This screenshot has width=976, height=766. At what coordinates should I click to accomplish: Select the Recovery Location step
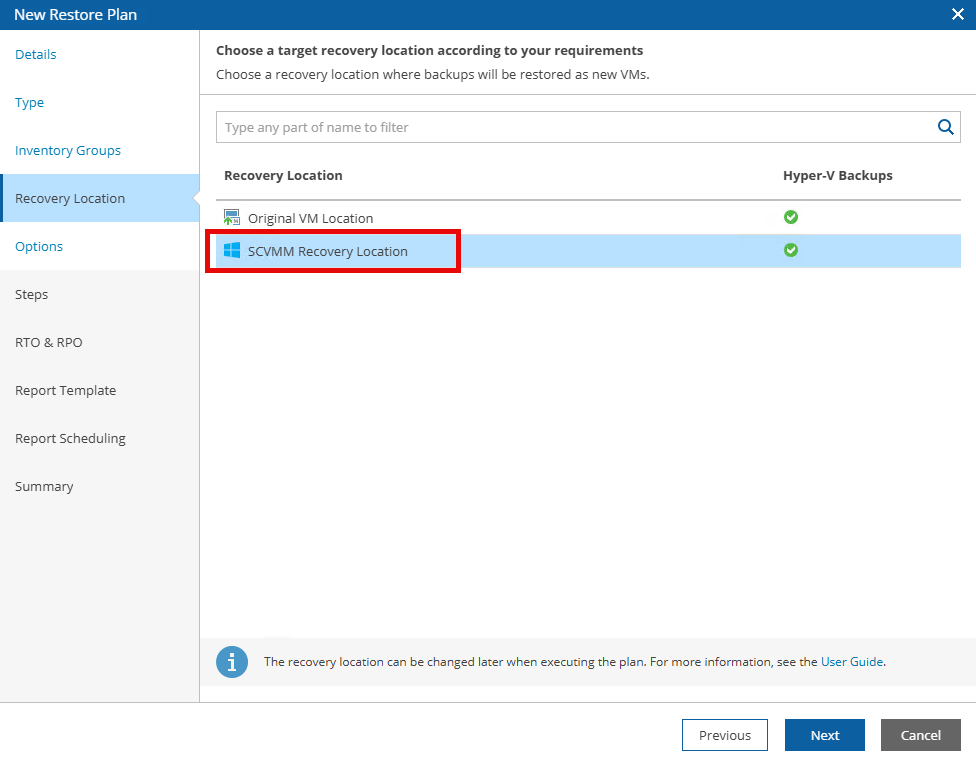tap(70, 198)
